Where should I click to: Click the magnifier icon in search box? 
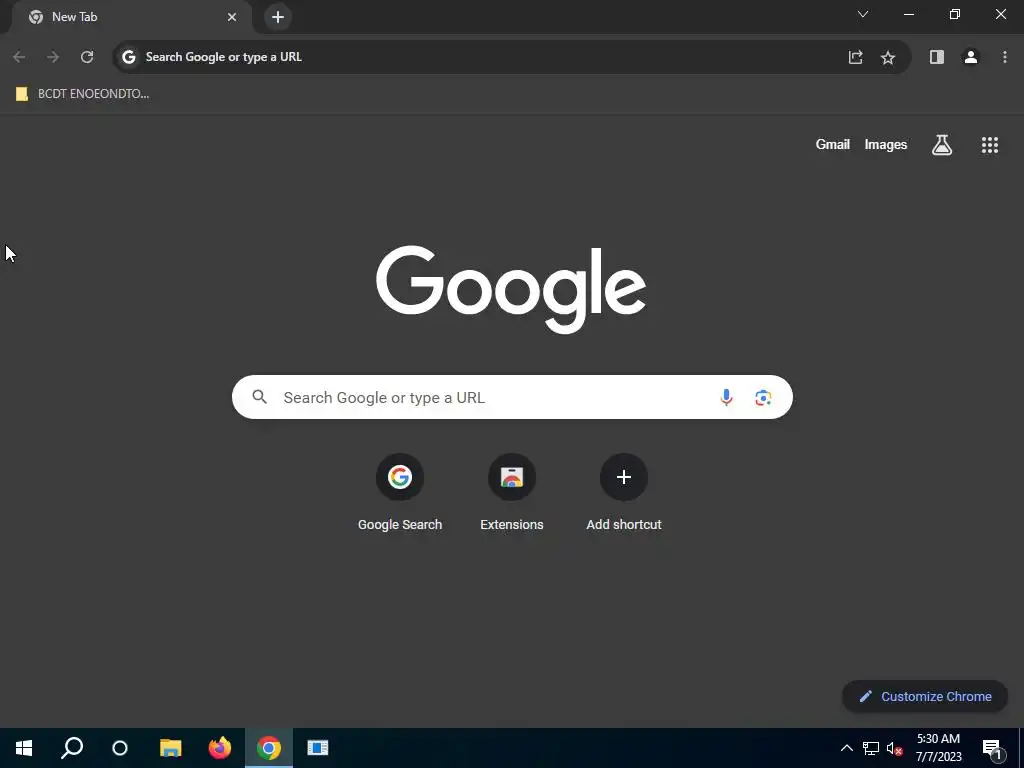point(259,396)
